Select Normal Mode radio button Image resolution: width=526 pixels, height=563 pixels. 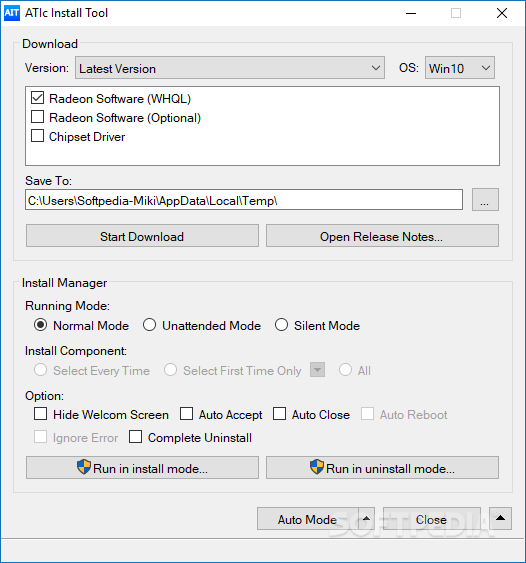pyautogui.click(x=41, y=325)
